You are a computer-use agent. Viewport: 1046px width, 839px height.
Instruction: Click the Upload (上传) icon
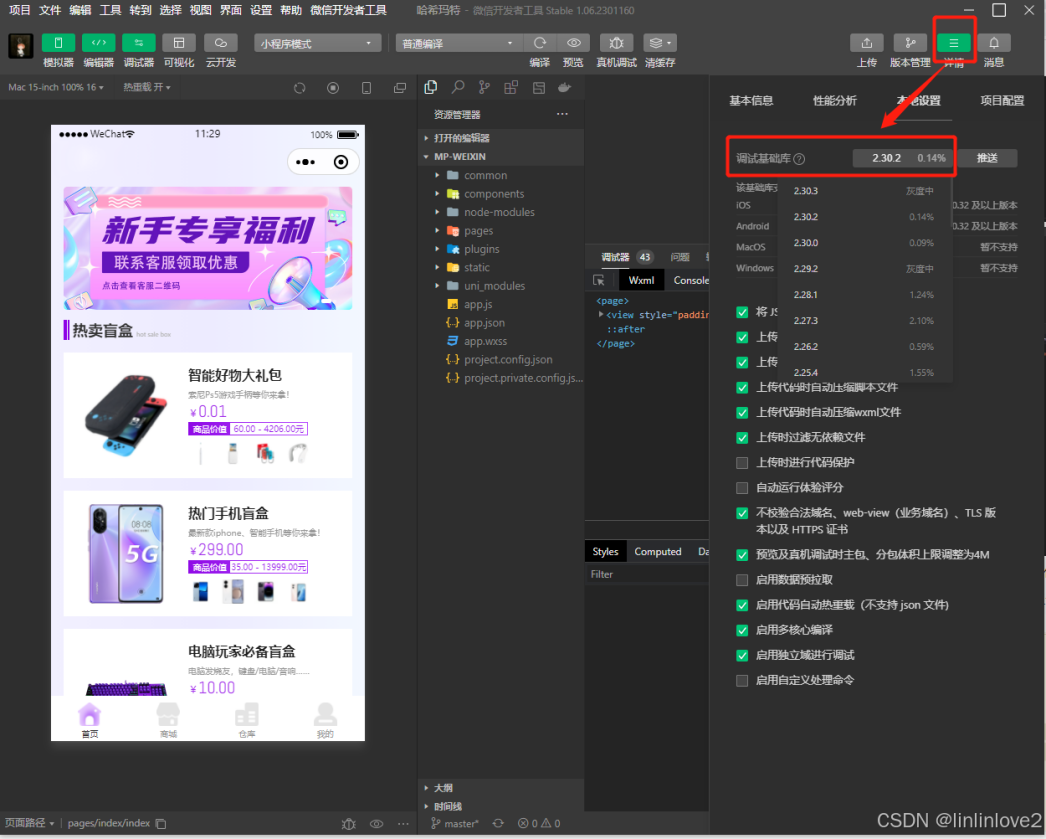867,43
